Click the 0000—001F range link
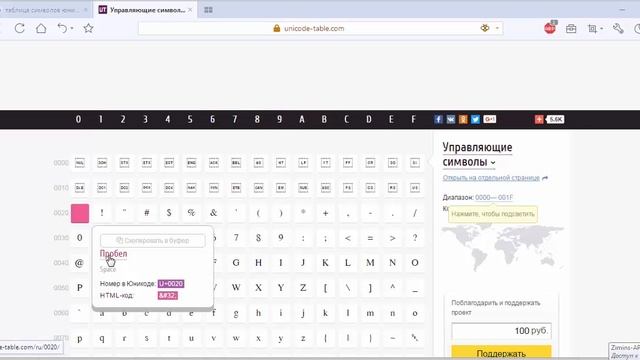This screenshot has width=640, height=360. tap(493, 197)
